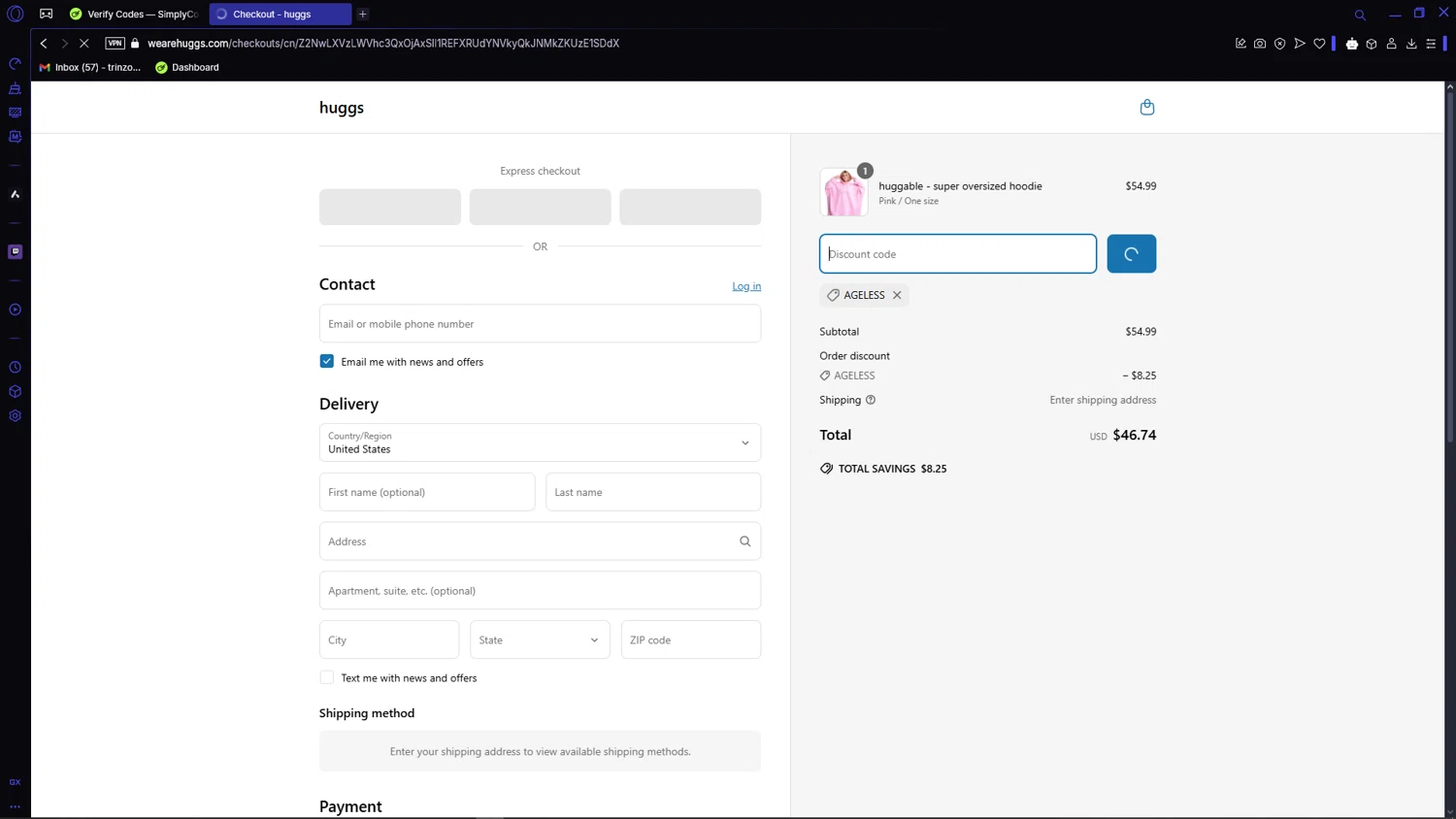Open the Player icon in sidebar

tap(15, 310)
